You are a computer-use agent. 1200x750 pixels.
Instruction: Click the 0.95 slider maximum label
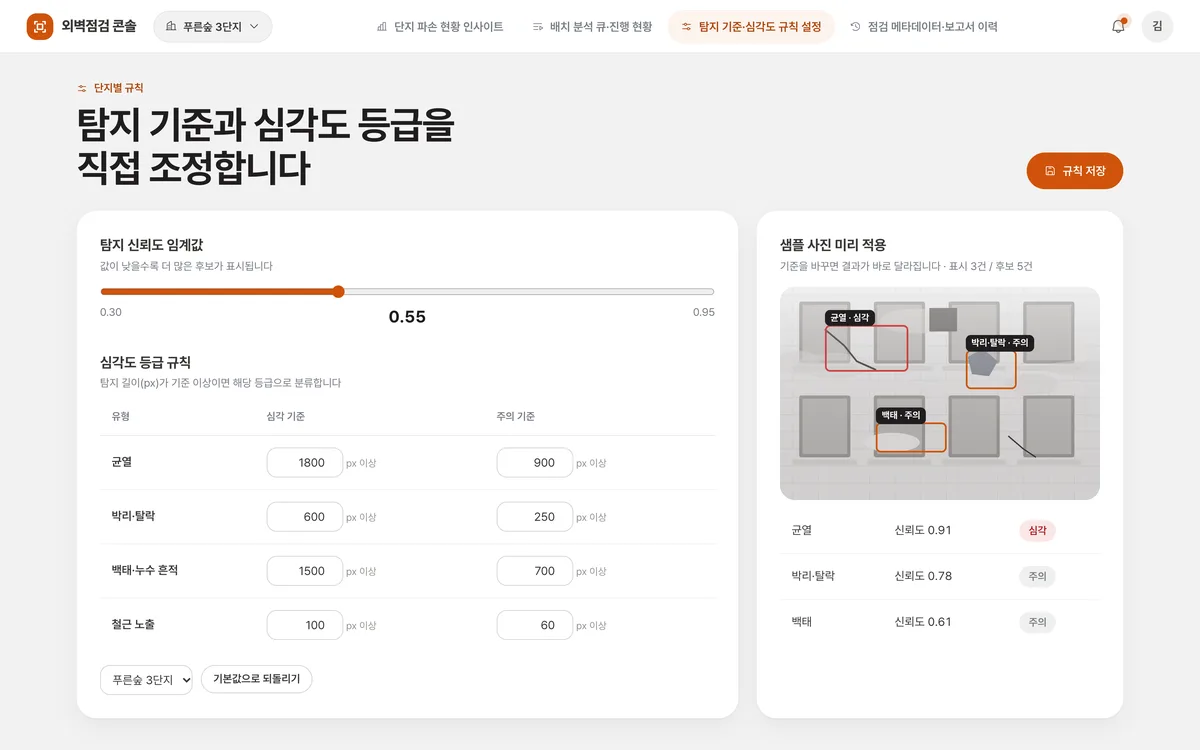pos(704,313)
